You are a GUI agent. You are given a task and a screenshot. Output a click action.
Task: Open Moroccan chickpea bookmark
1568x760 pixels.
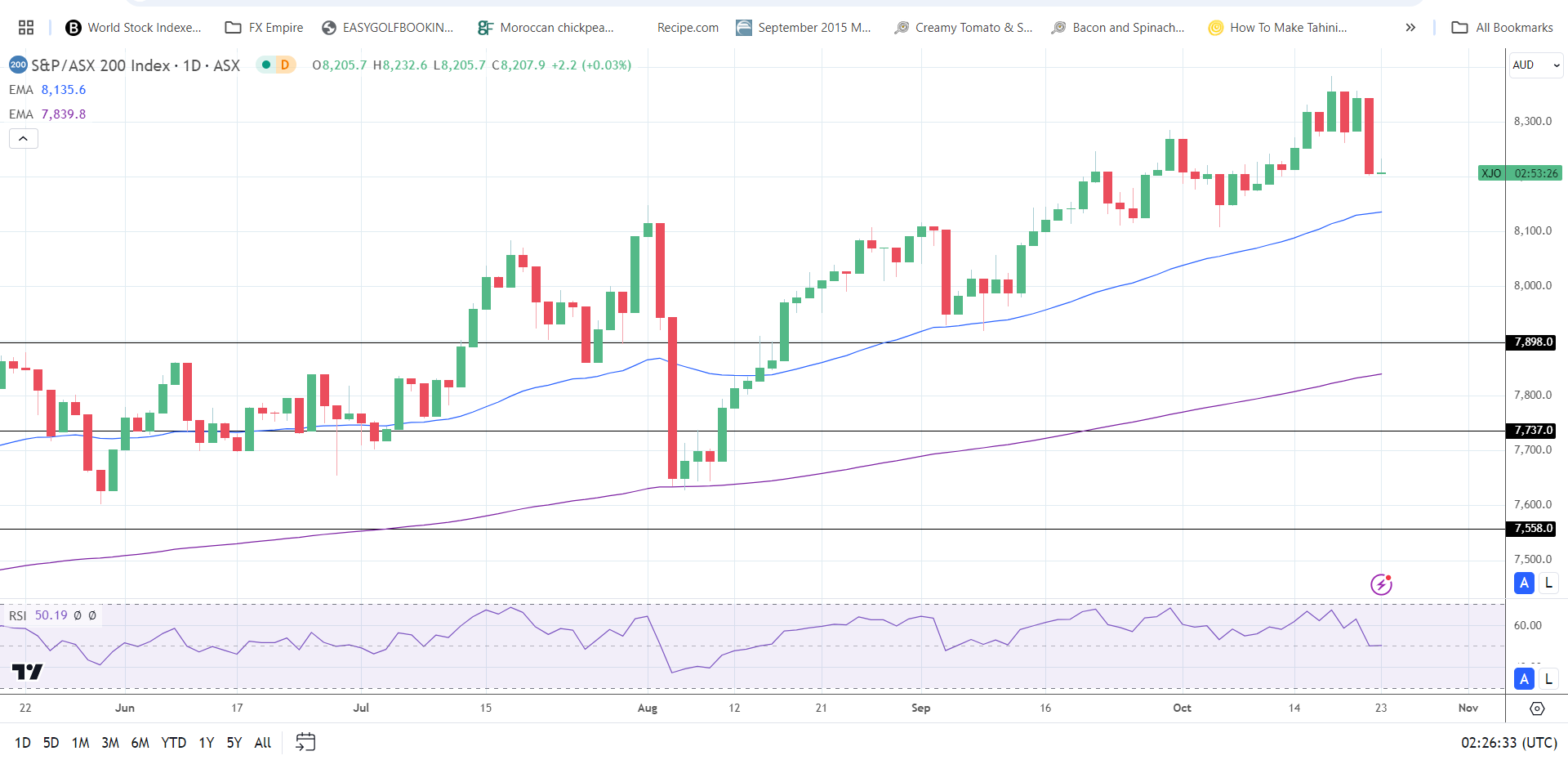coord(546,28)
